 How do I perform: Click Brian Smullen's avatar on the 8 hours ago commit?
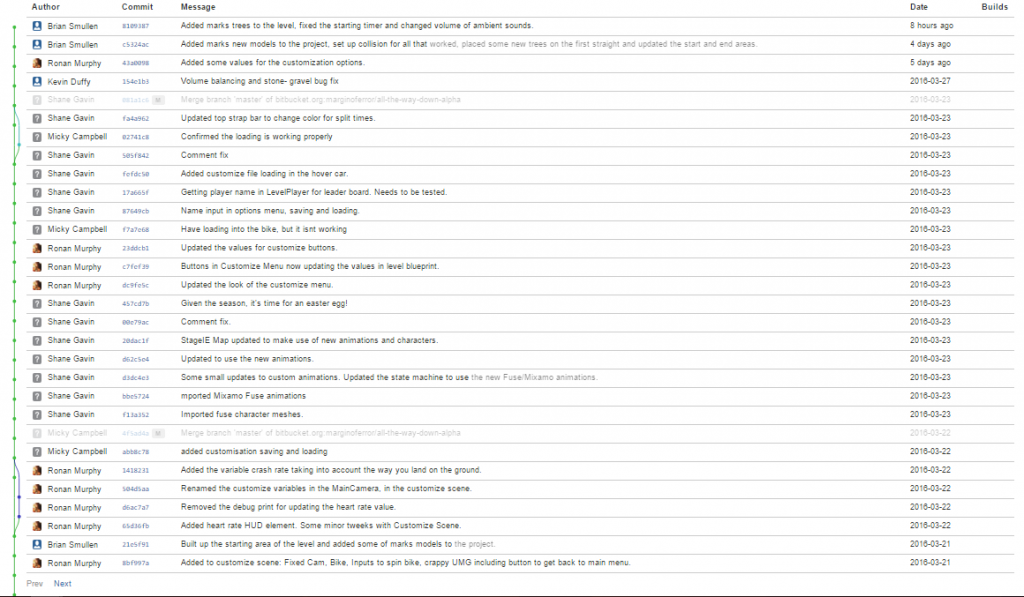(x=37, y=26)
